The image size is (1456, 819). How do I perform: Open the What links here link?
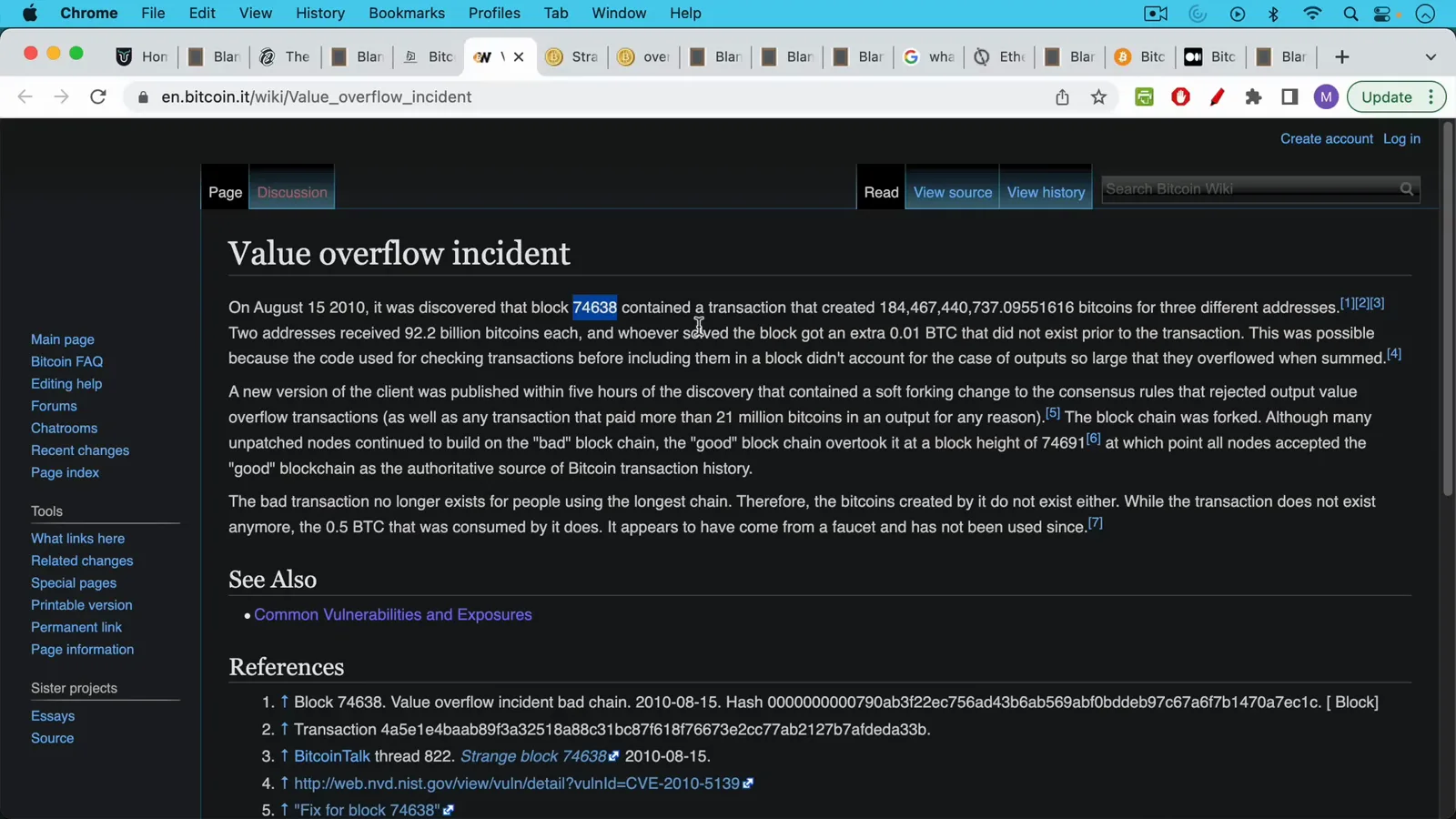[77, 539]
